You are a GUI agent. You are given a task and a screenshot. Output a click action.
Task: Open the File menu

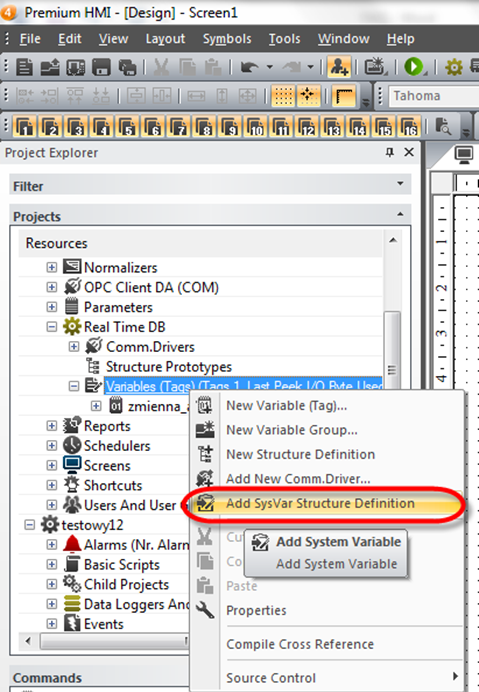tap(30, 39)
